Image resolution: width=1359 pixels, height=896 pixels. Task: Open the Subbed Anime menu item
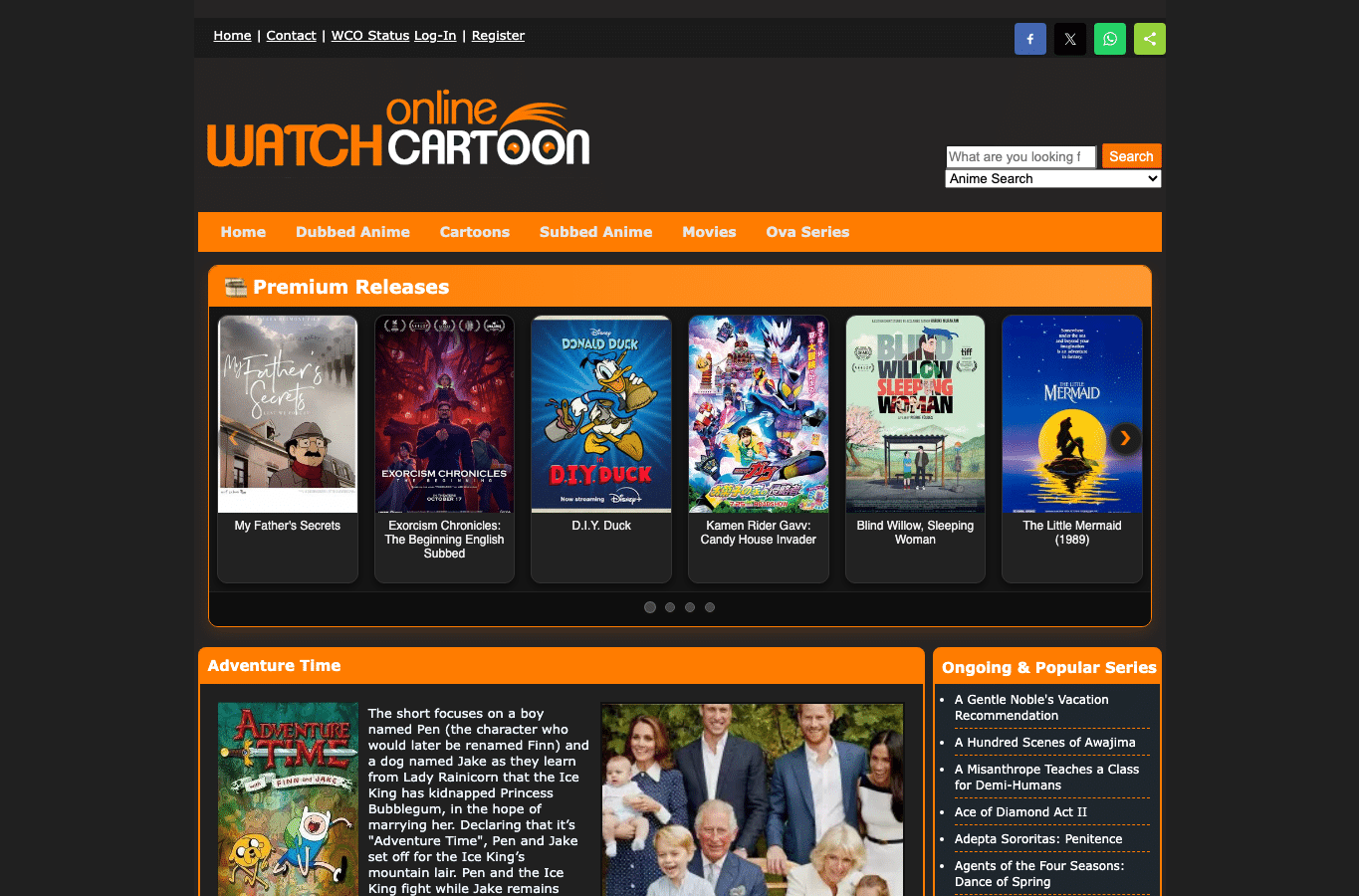point(596,232)
